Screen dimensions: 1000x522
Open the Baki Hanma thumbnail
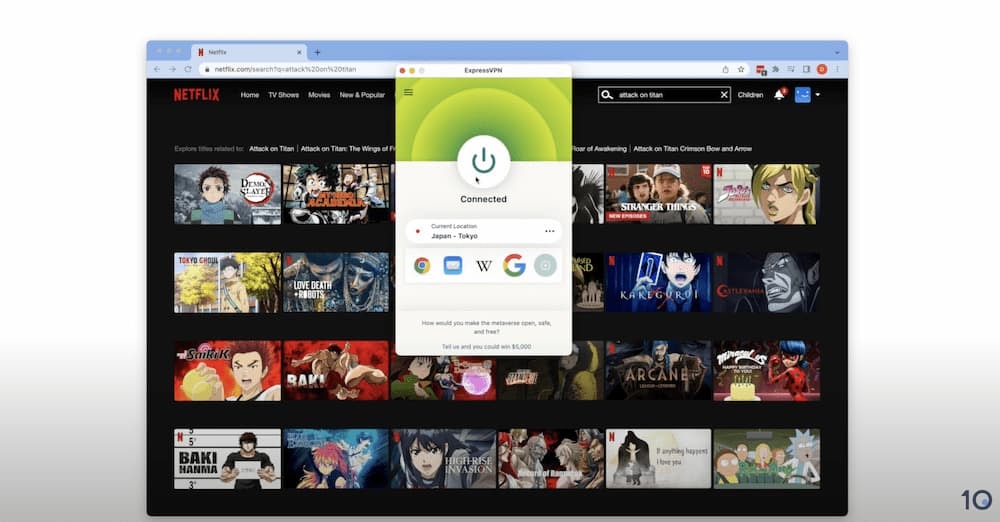[227, 458]
